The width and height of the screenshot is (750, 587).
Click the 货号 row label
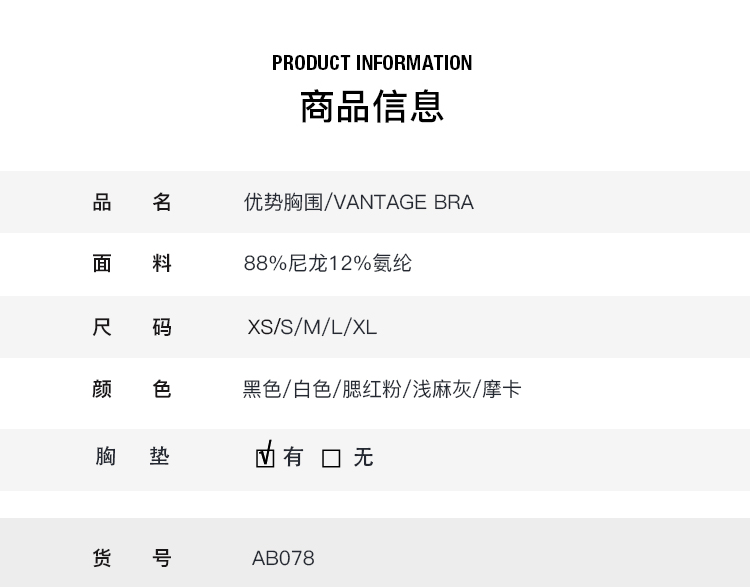point(132,558)
